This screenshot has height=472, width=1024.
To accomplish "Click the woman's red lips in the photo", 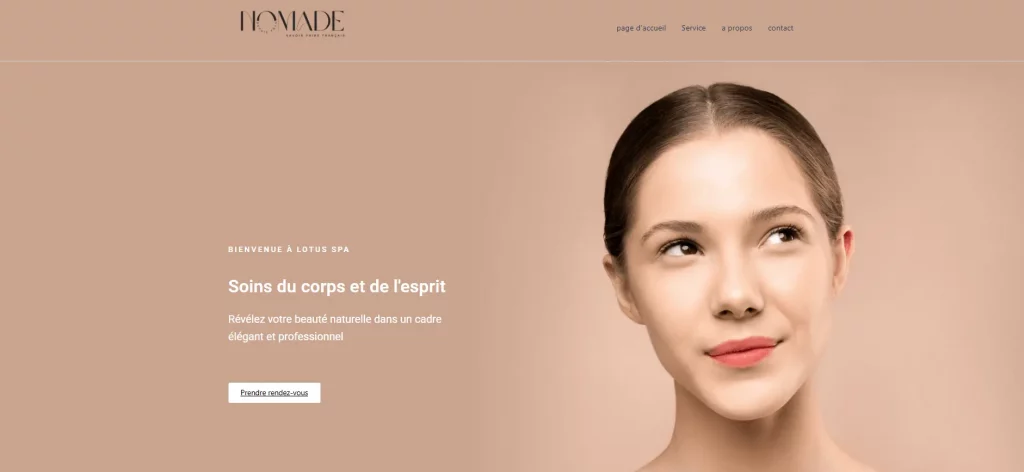I will (x=743, y=351).
